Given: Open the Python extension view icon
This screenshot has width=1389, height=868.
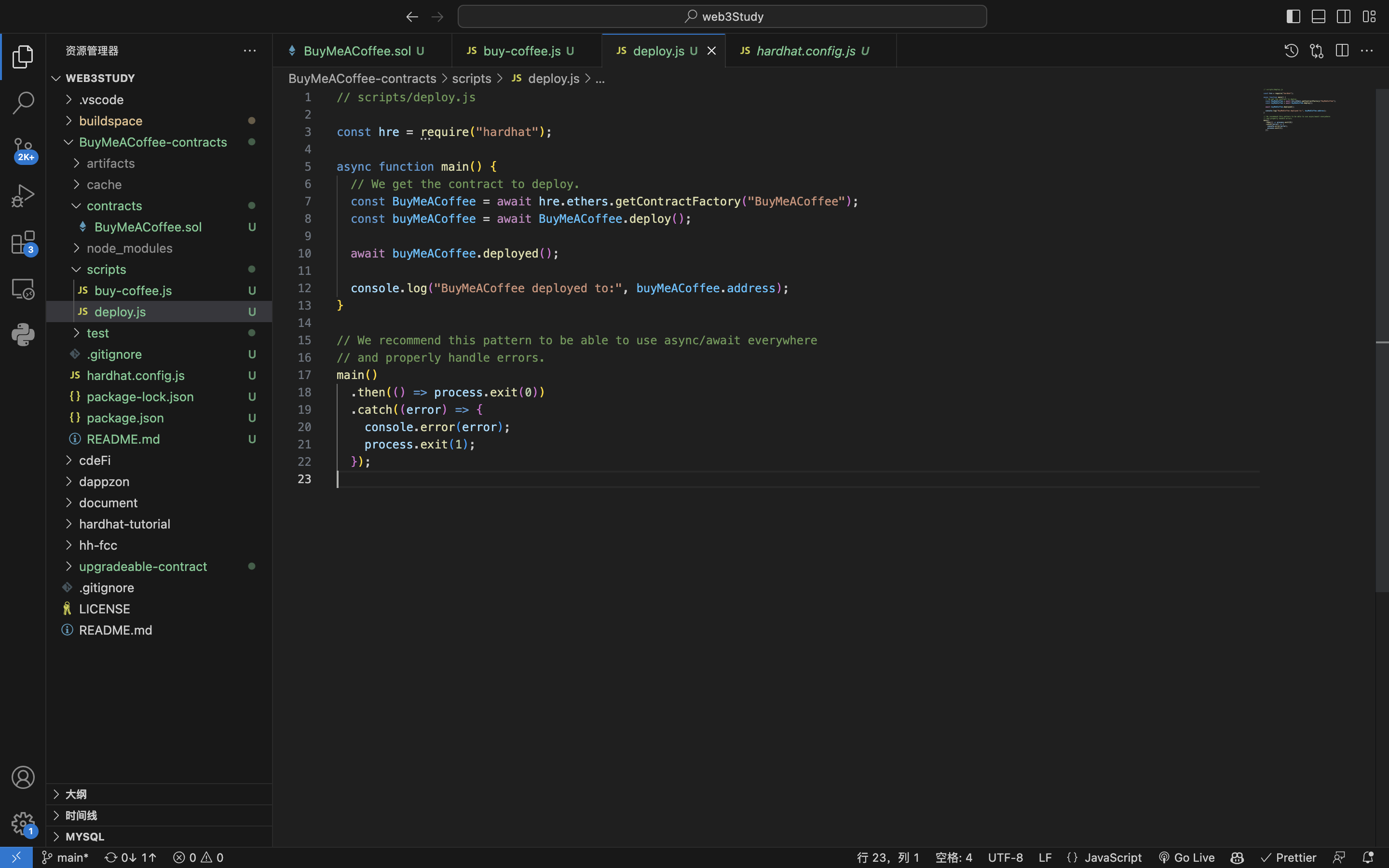Looking at the screenshot, I should [23, 335].
